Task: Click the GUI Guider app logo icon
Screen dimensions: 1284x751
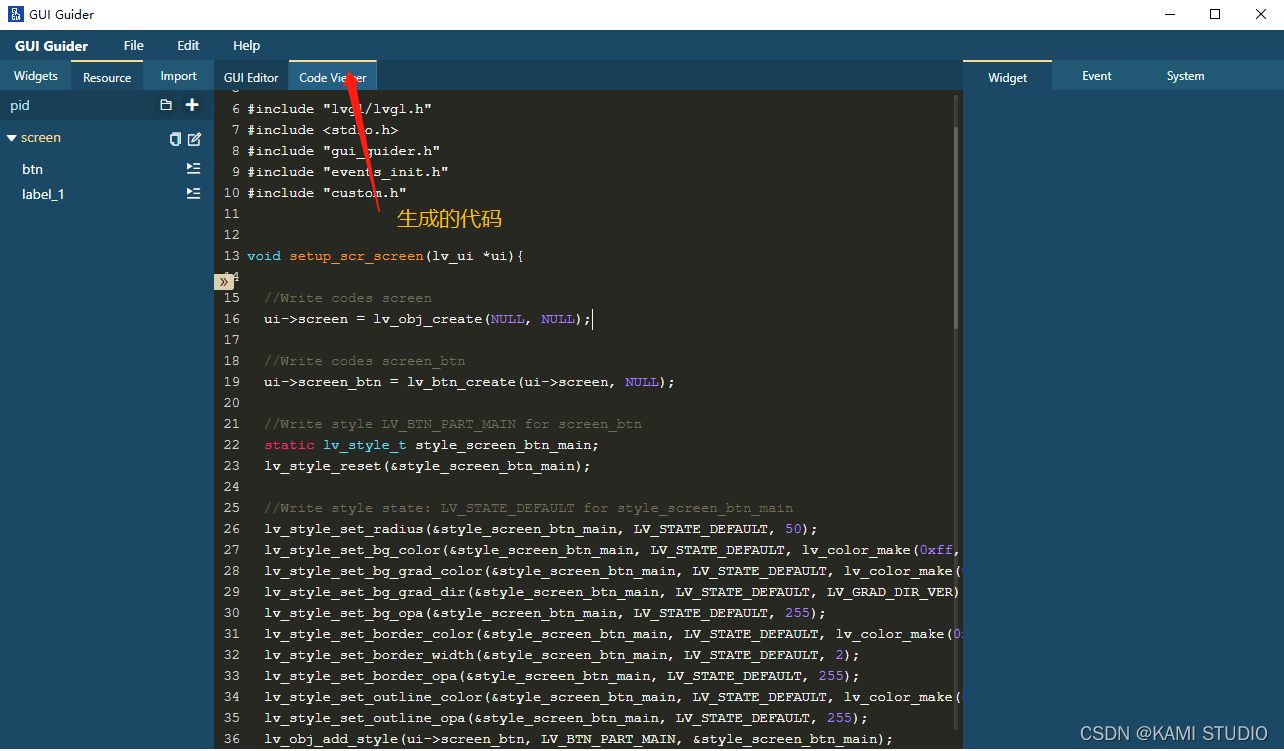Action: tap(15, 14)
